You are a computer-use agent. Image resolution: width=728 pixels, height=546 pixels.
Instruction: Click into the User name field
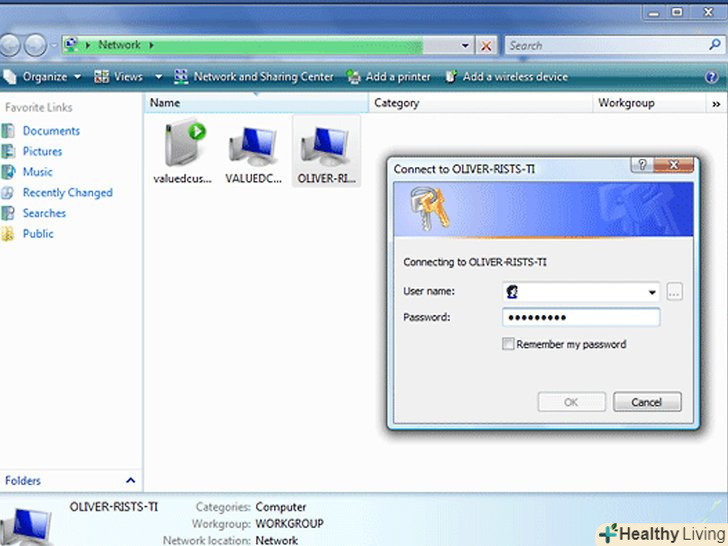point(581,292)
